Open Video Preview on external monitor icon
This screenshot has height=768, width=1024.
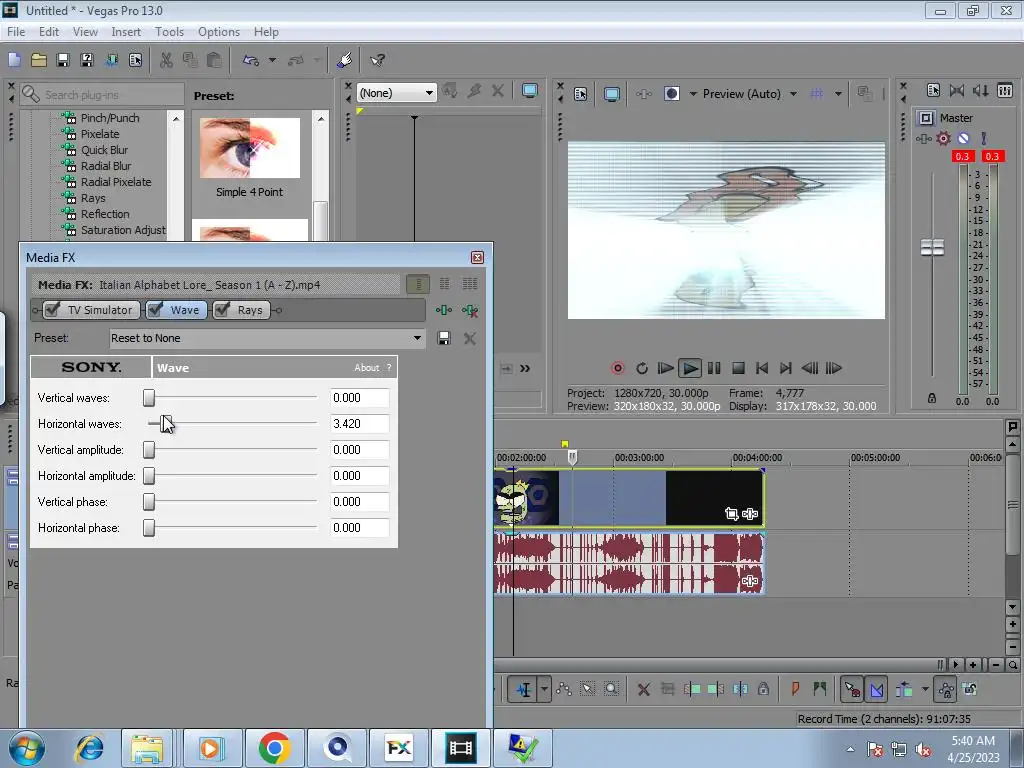tap(612, 94)
